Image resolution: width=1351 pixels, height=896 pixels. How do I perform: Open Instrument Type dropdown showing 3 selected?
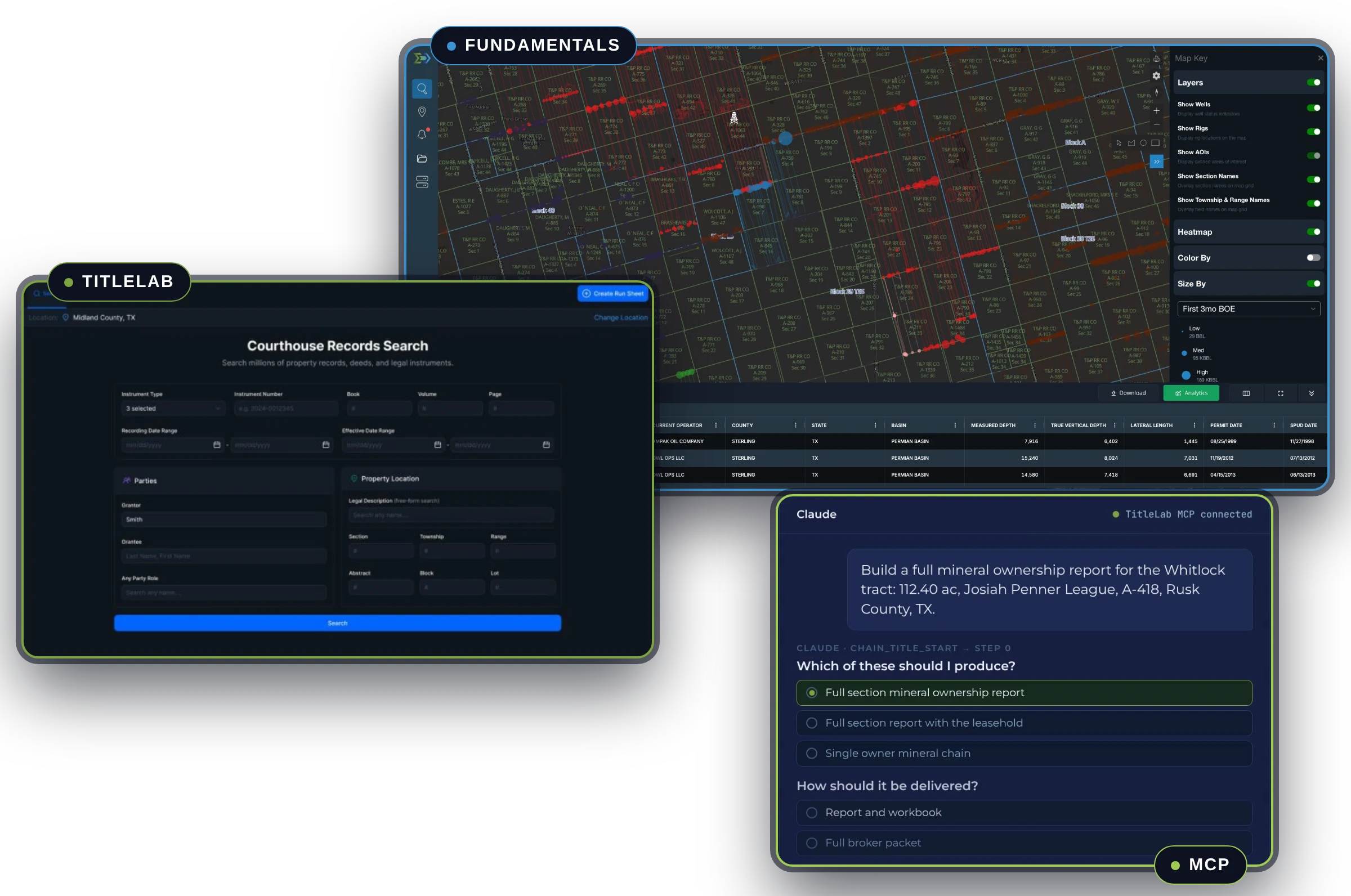[x=173, y=408]
